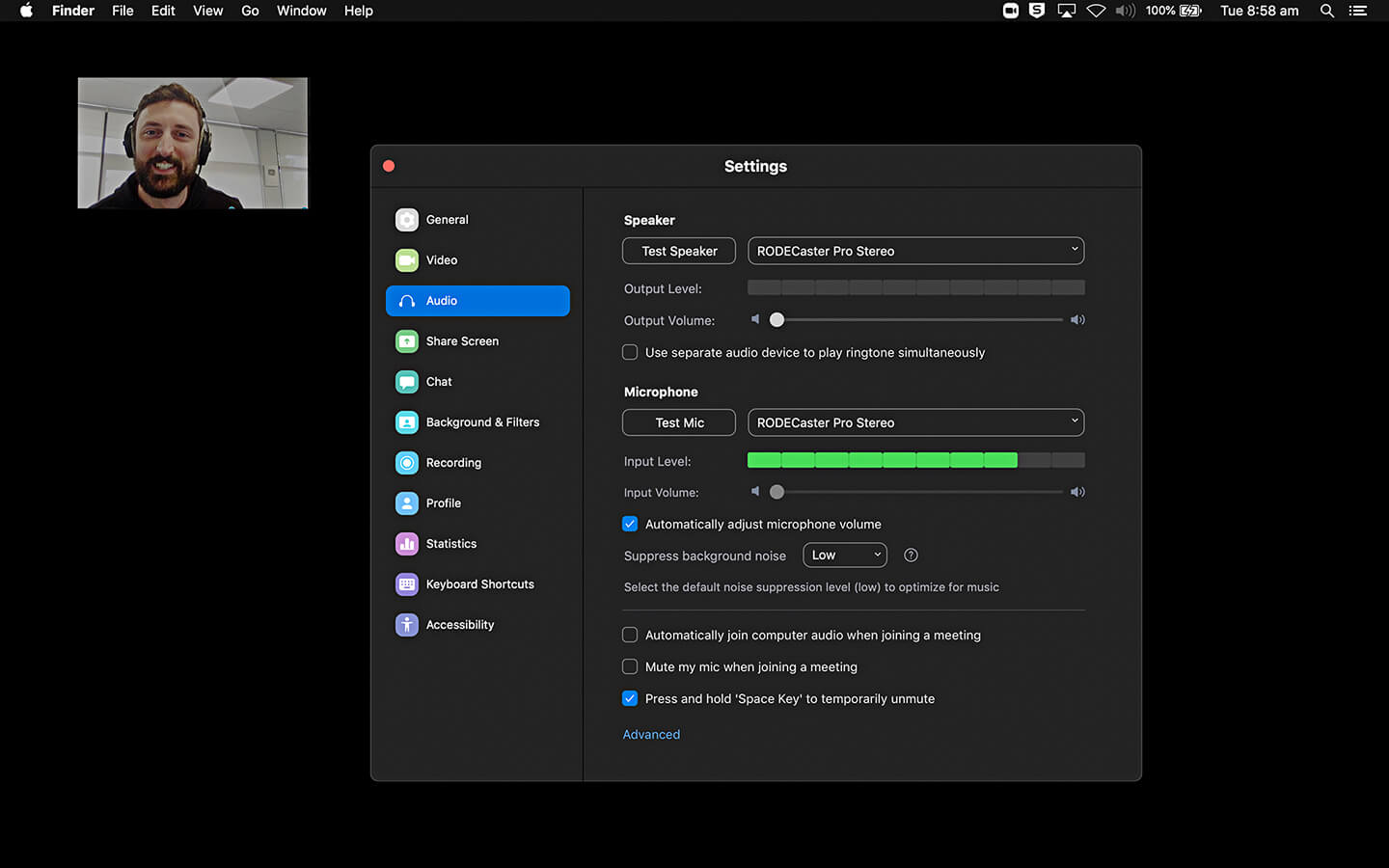Open General settings gear icon
Screen dimensions: 1389x868
tap(407, 220)
